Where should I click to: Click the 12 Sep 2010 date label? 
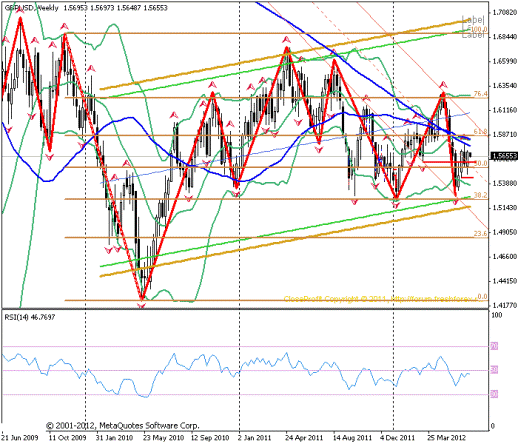point(210,438)
